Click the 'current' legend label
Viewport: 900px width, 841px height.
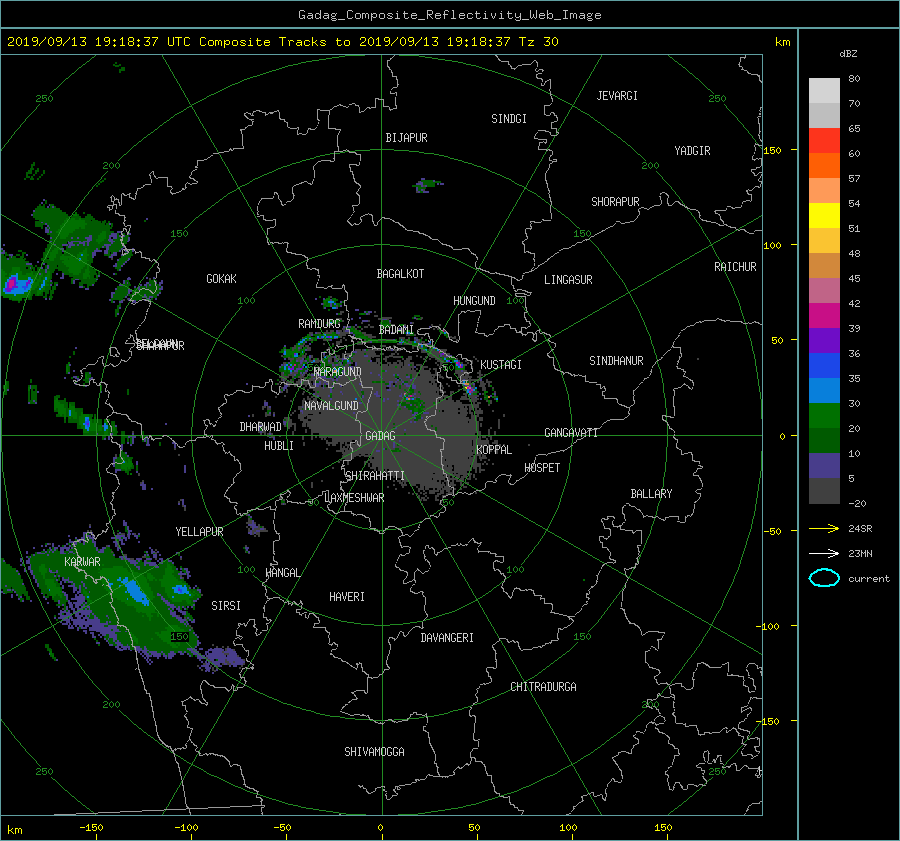coord(869,579)
